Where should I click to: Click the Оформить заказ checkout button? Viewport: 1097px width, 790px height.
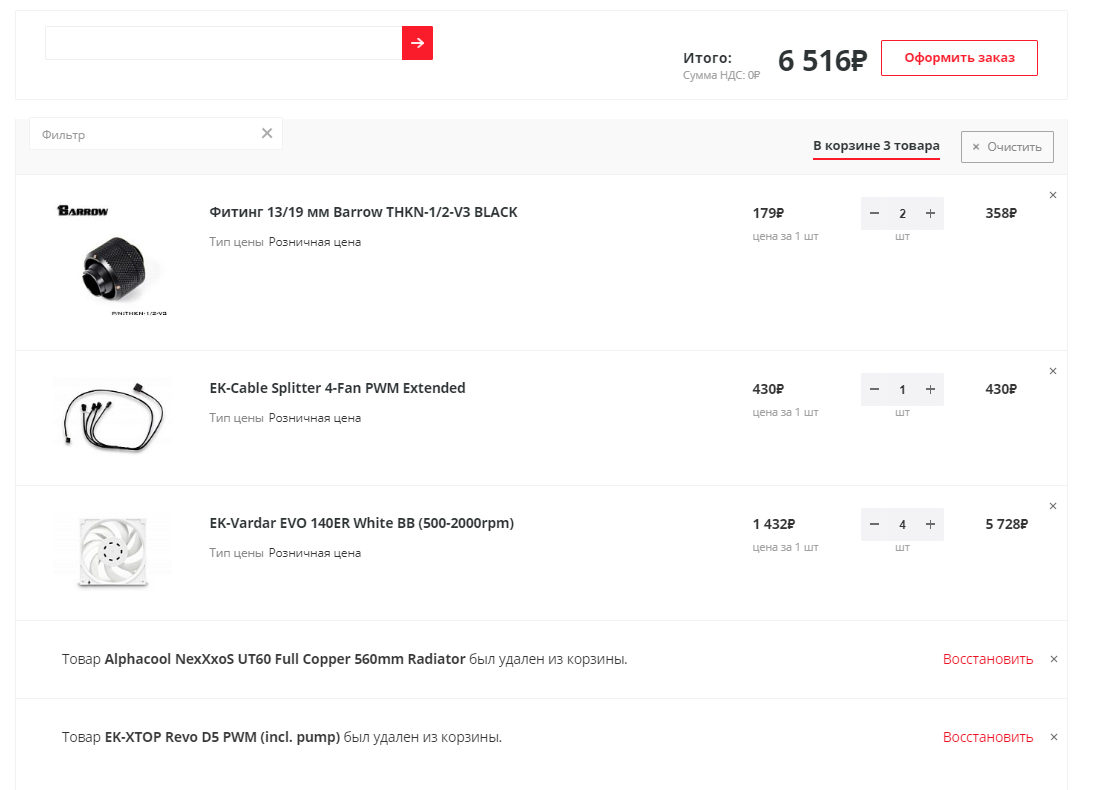tap(959, 58)
